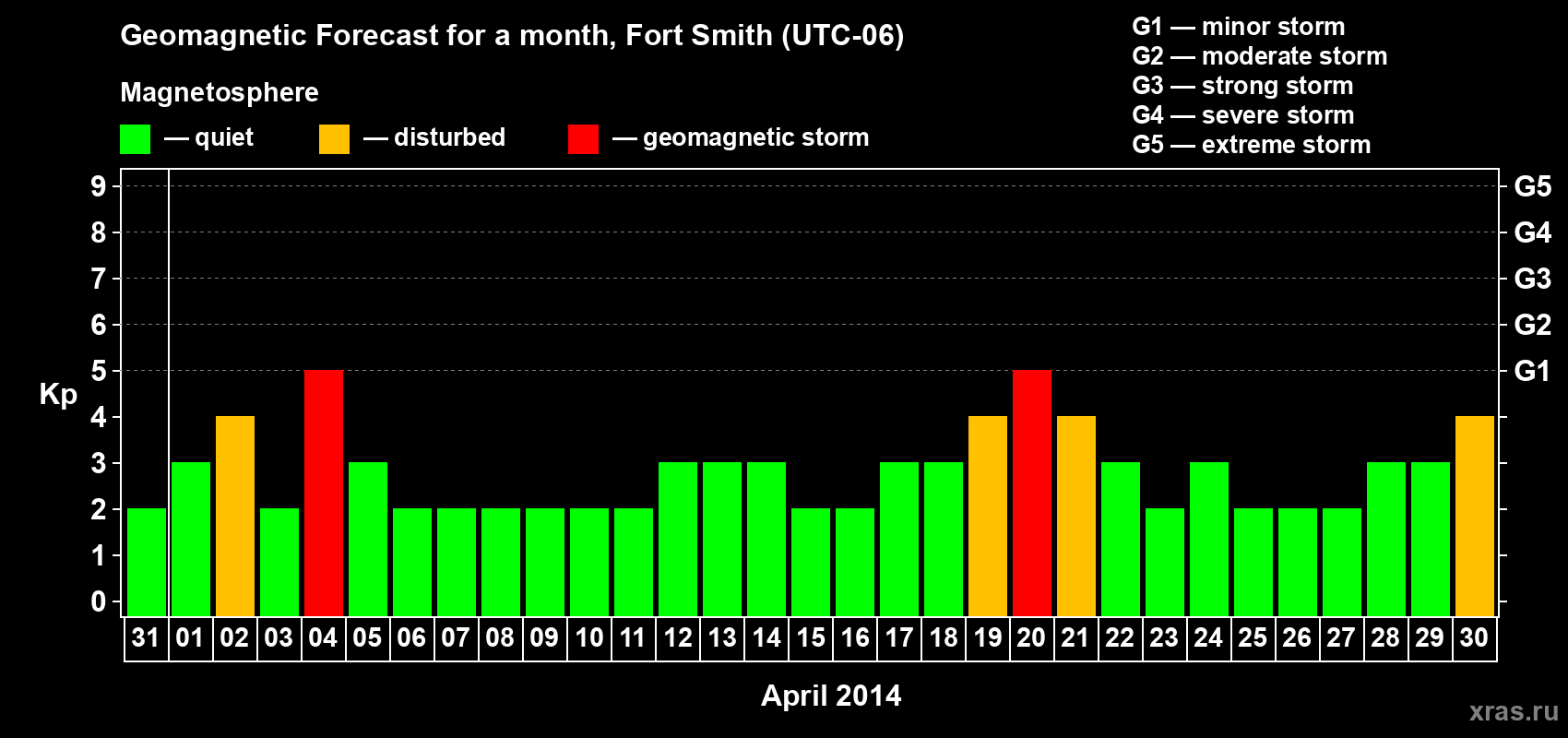Screen dimensions: 1568x738
Task: Click the Kp axis value '3'
Action: tap(99, 463)
